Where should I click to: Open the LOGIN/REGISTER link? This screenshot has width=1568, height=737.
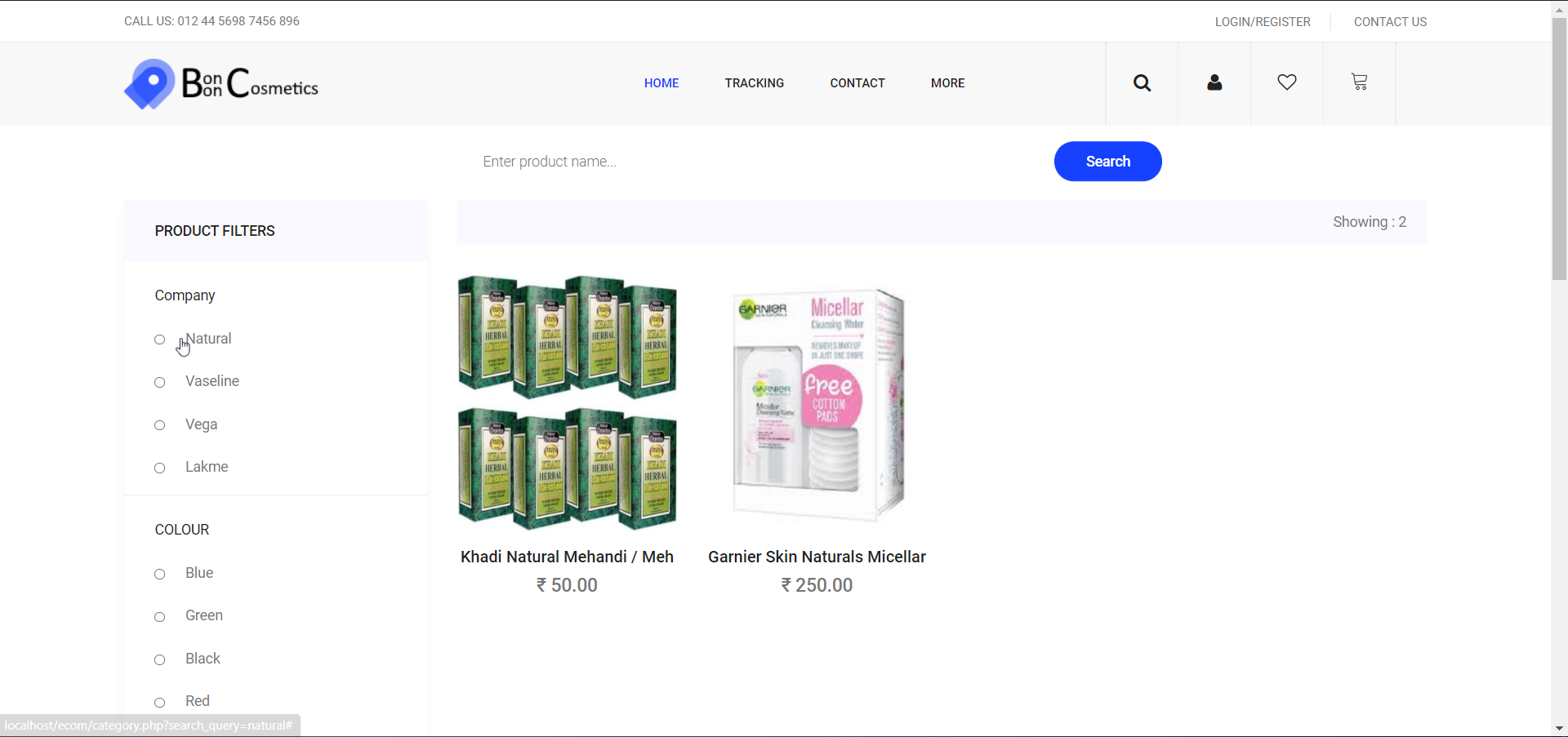(x=1263, y=22)
